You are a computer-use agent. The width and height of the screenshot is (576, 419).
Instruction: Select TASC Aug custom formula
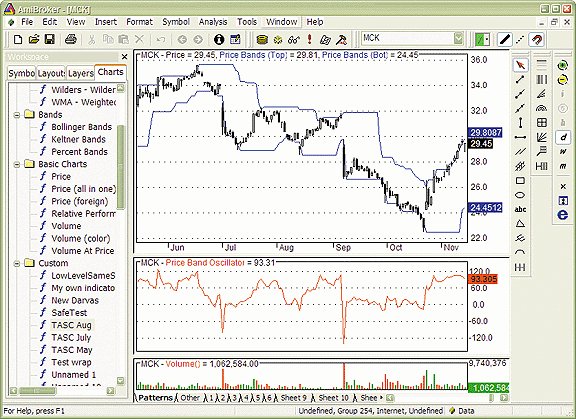(71, 325)
